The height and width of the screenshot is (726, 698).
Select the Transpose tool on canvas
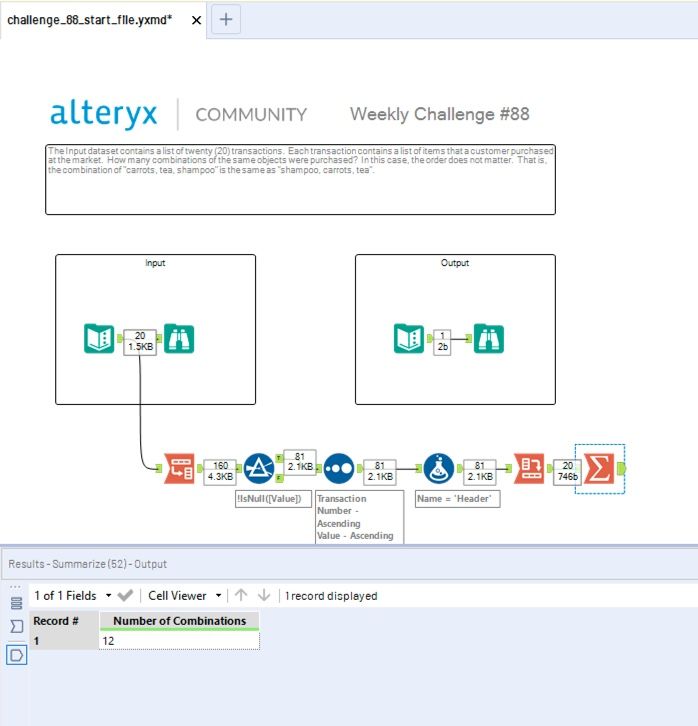click(x=180, y=469)
